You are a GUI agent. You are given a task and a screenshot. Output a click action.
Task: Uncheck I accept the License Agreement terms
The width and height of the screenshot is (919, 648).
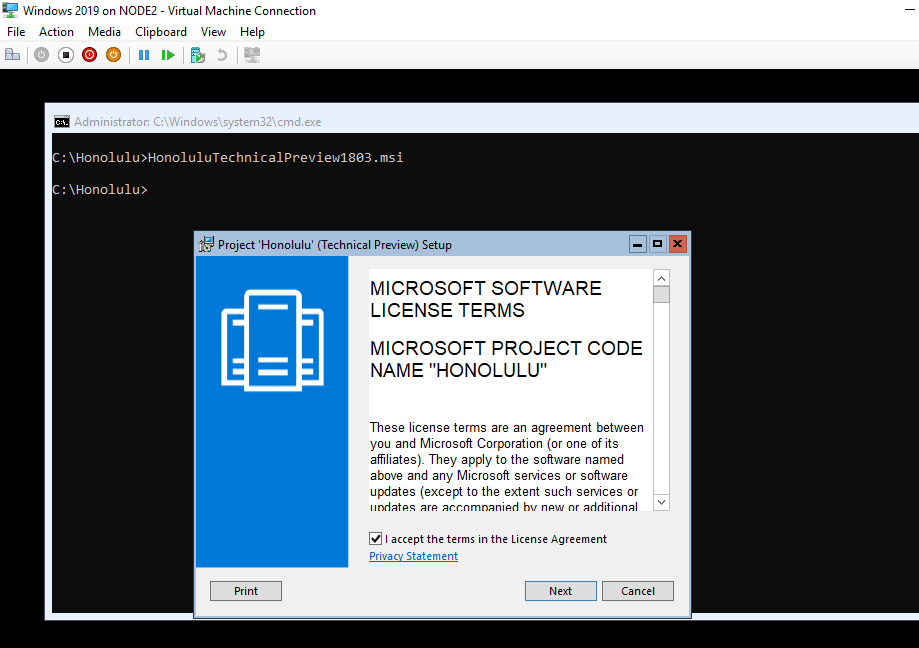[376, 538]
